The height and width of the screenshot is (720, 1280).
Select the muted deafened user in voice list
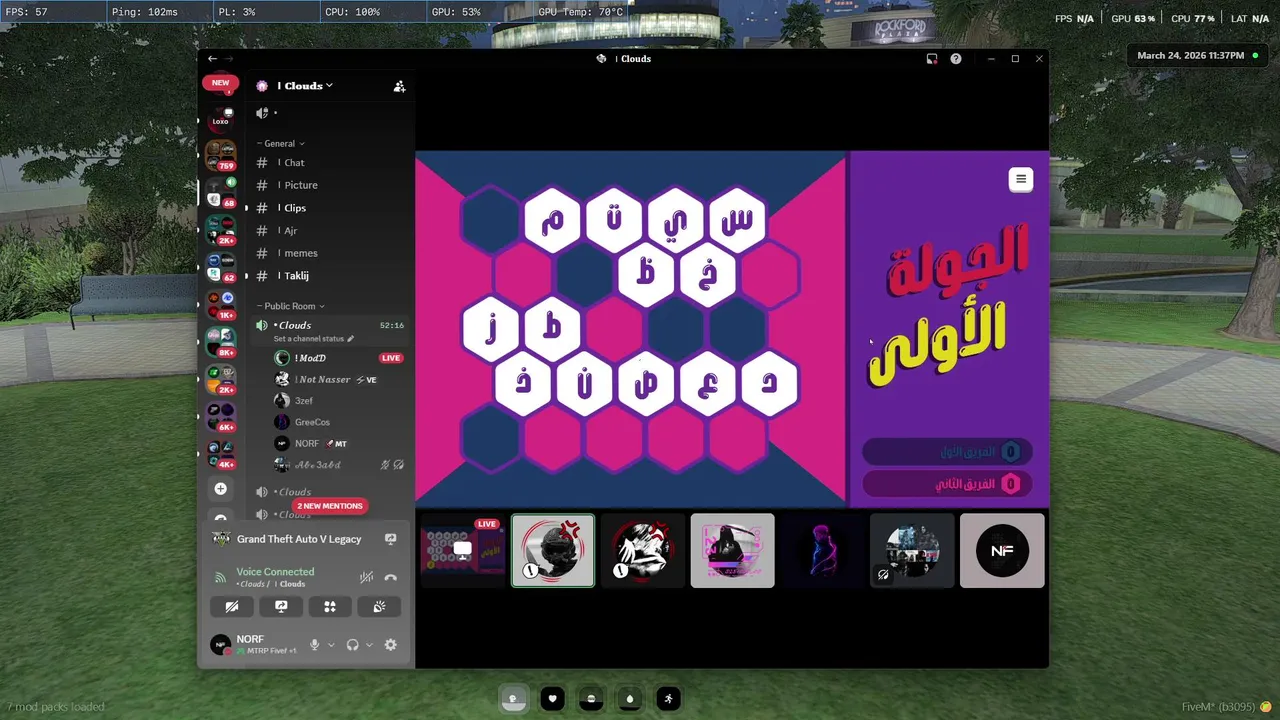[340, 465]
